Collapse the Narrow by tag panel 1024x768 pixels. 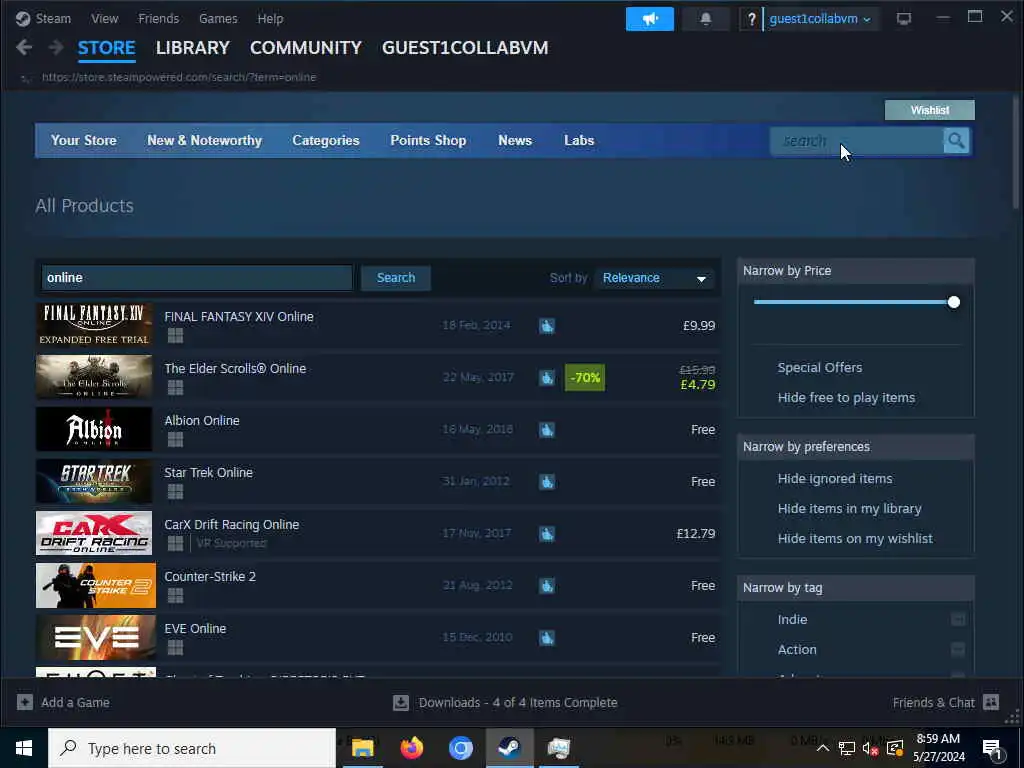click(856, 588)
